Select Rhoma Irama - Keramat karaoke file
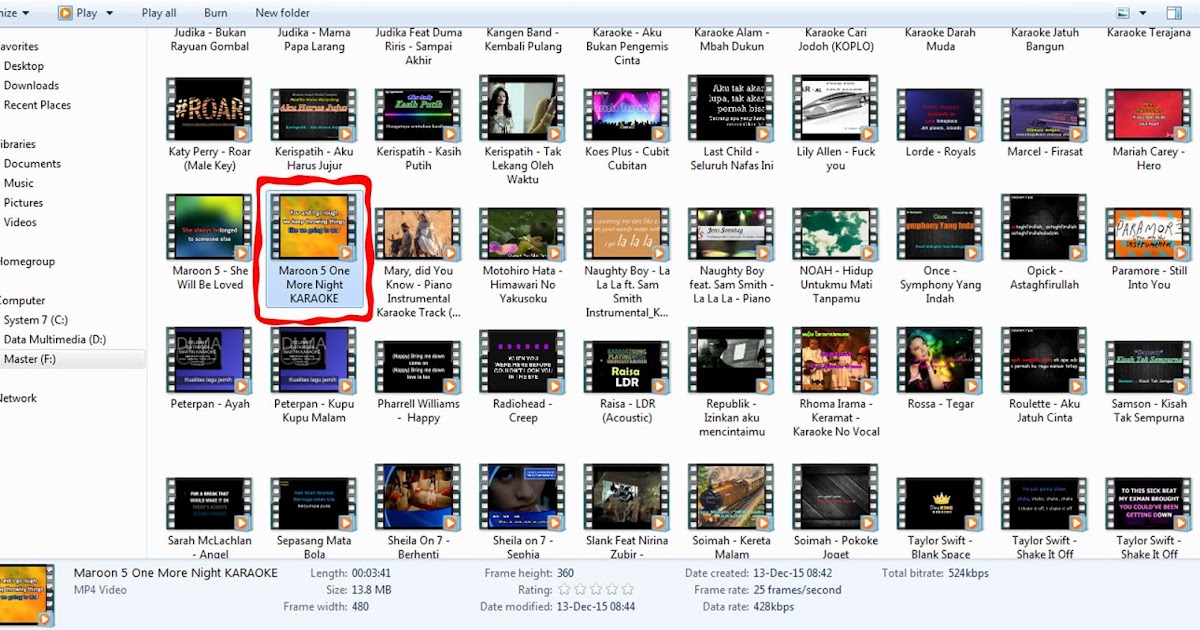This screenshot has height=630, width=1200. point(835,384)
